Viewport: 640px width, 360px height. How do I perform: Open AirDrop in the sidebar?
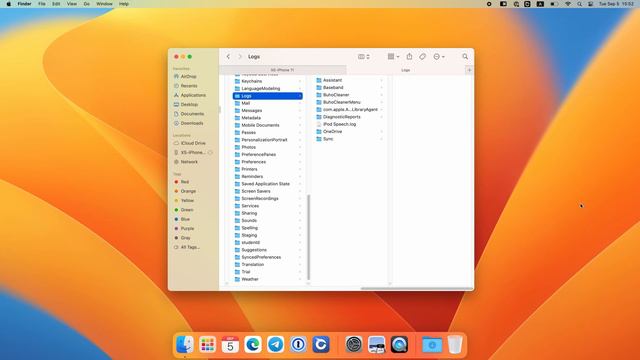(188, 77)
